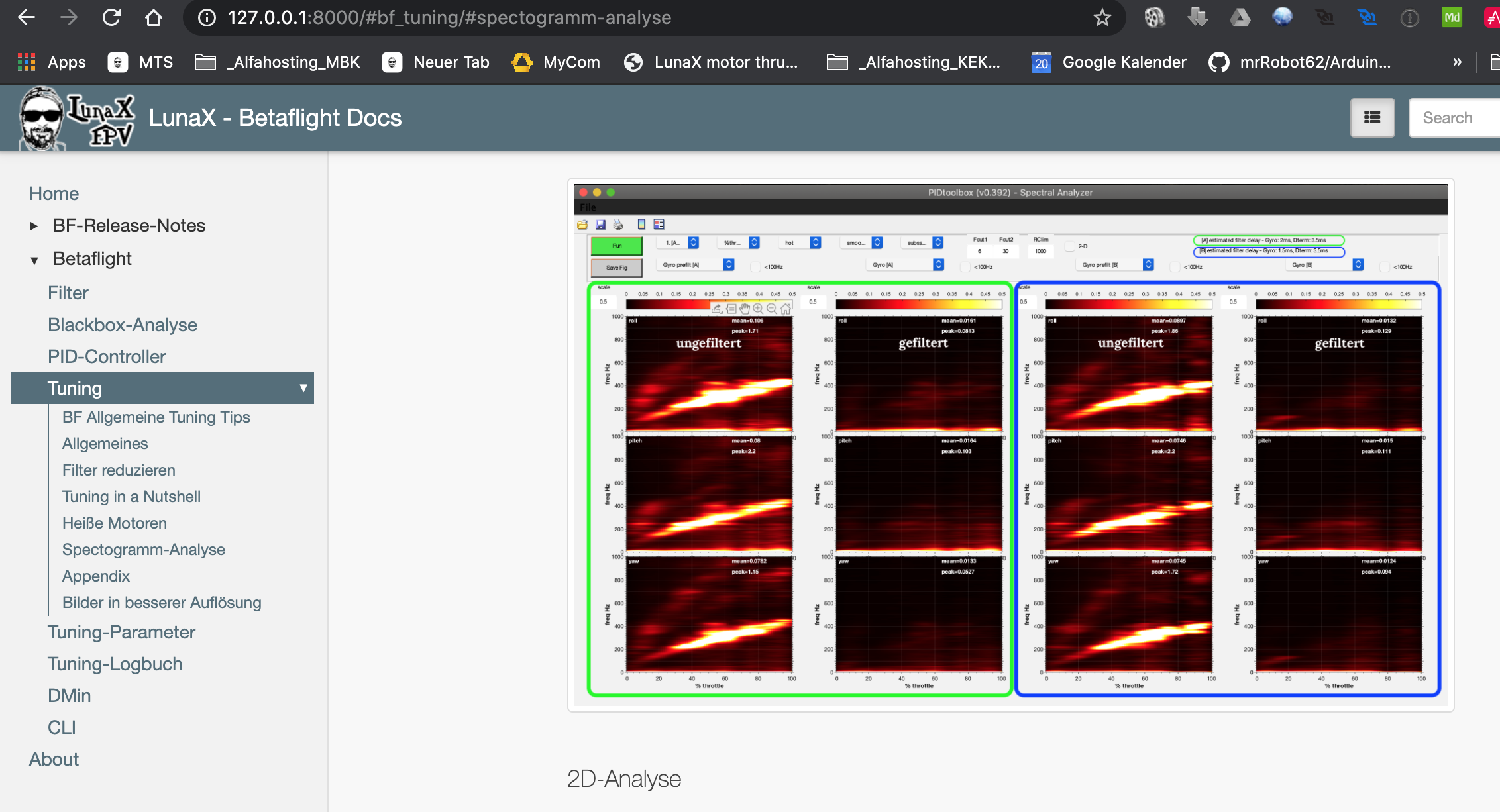Click the green Run button in PIDtoolbox

[616, 246]
